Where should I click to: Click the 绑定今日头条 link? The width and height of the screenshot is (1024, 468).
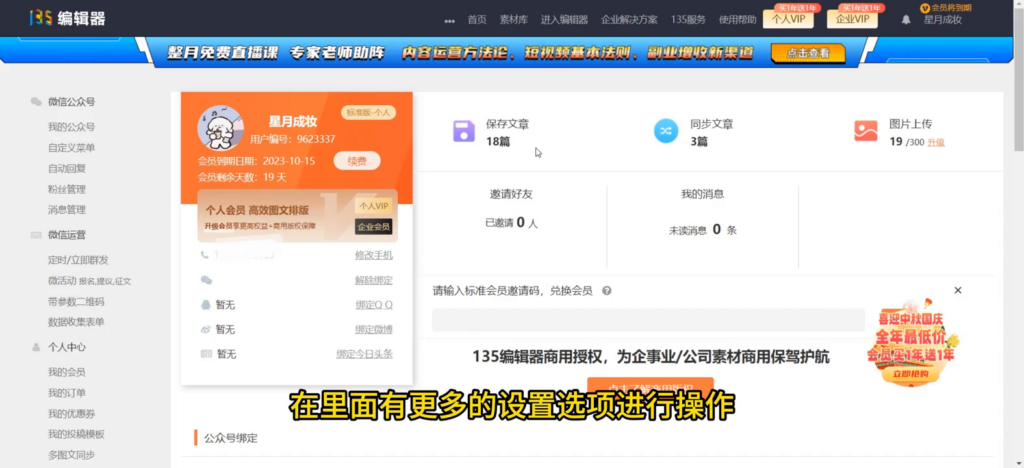pyautogui.click(x=364, y=354)
